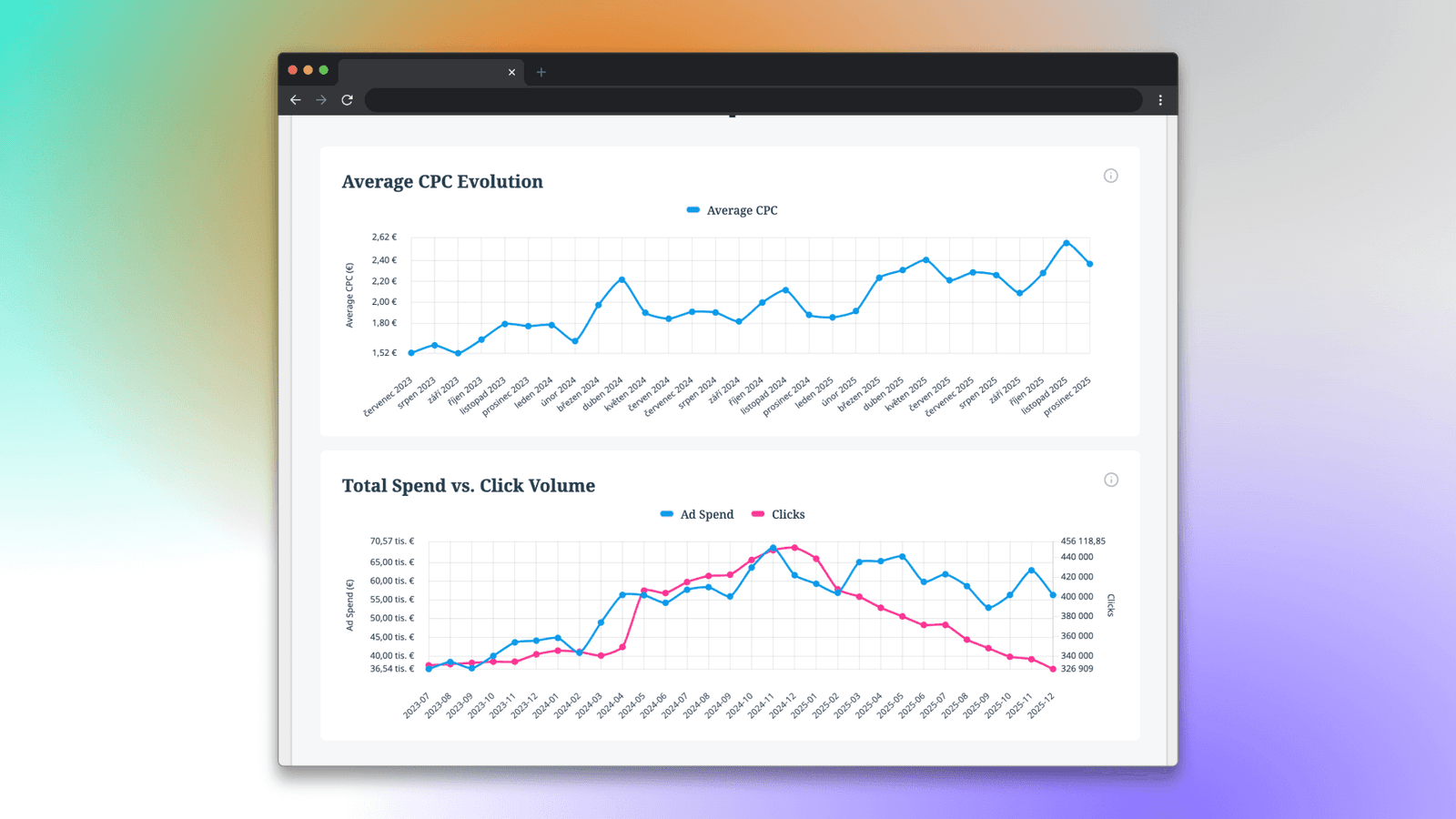Open info icon for Total Spend chart
Image resolution: width=1456 pixels, height=819 pixels.
coord(1110,480)
